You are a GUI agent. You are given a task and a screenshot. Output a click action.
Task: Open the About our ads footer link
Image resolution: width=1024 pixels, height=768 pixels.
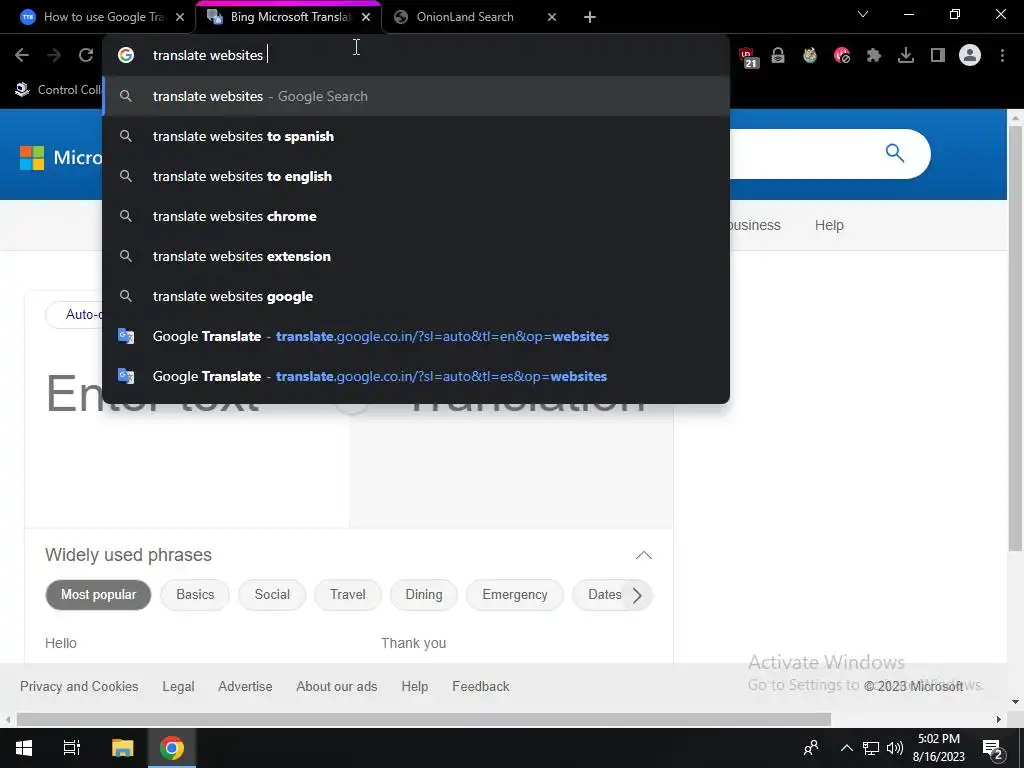336,686
